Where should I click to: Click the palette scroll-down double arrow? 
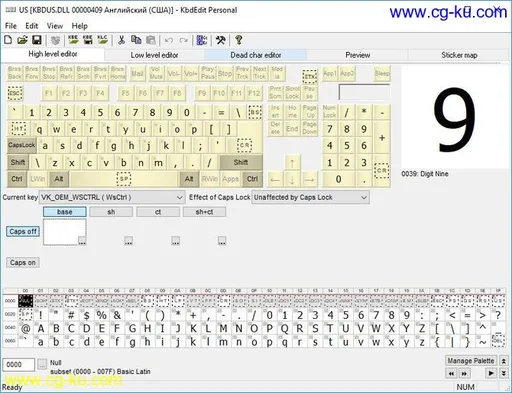tap(503, 373)
